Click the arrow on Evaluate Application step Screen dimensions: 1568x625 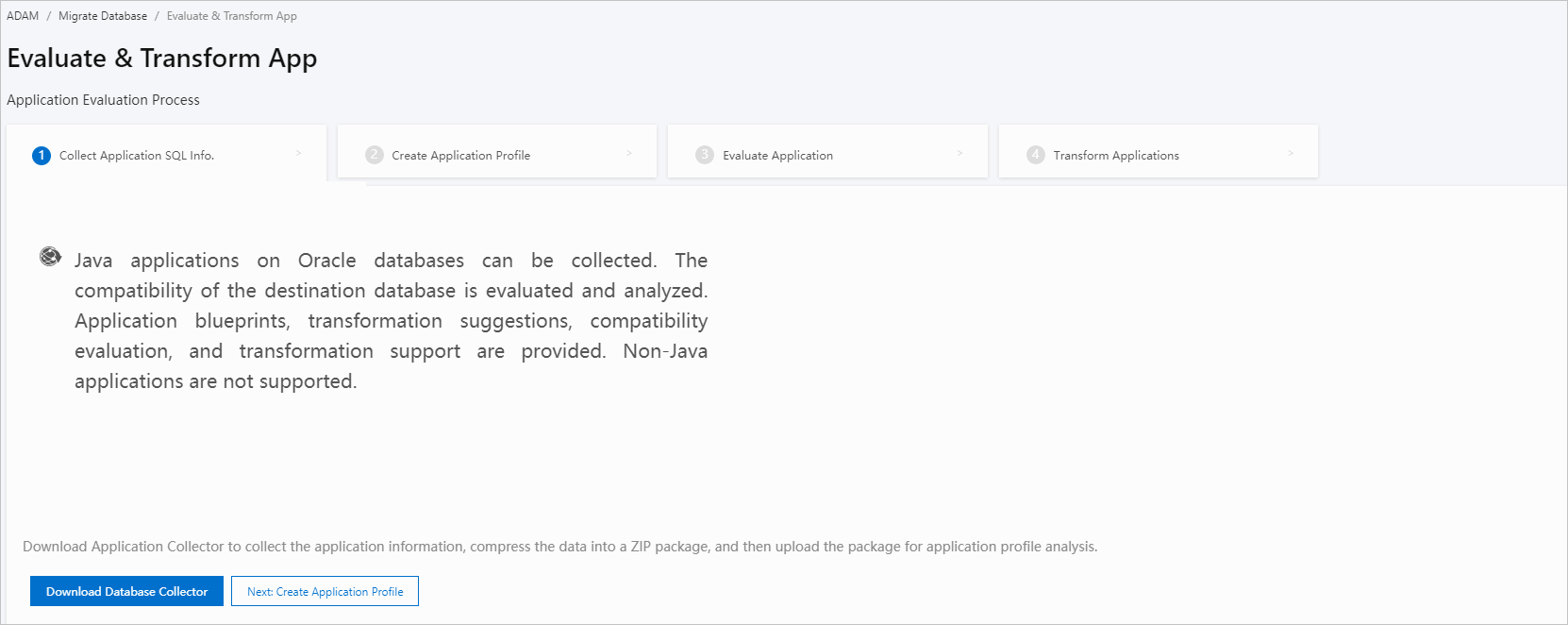959,153
